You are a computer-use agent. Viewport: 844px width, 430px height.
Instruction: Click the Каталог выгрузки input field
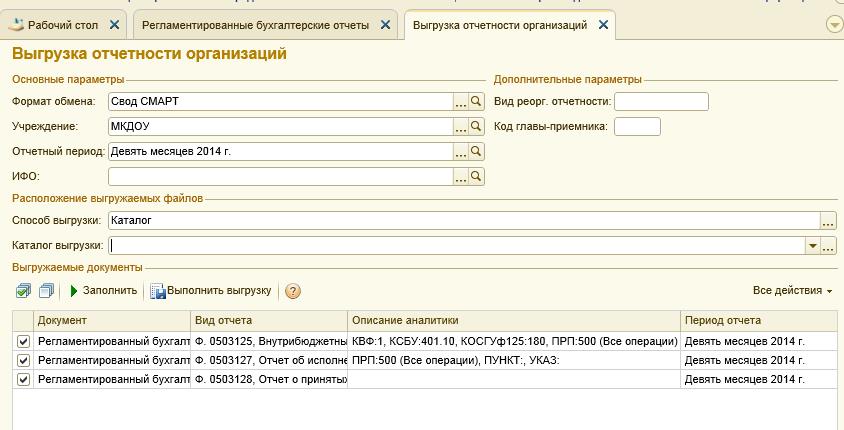[456, 245]
